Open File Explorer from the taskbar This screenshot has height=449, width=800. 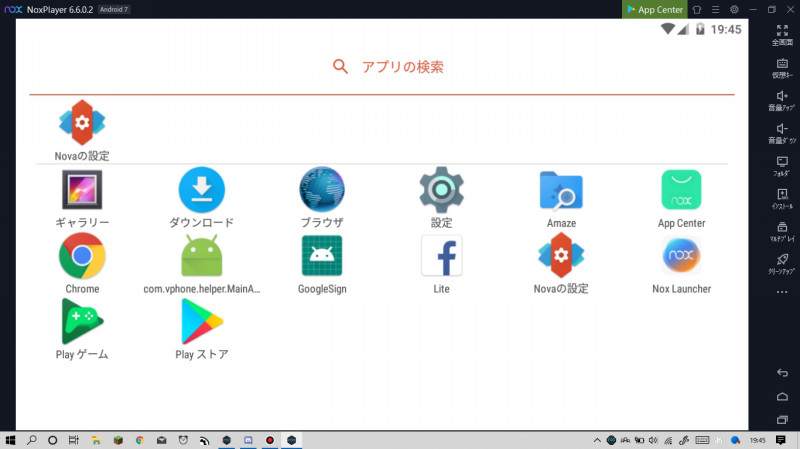(x=96, y=440)
